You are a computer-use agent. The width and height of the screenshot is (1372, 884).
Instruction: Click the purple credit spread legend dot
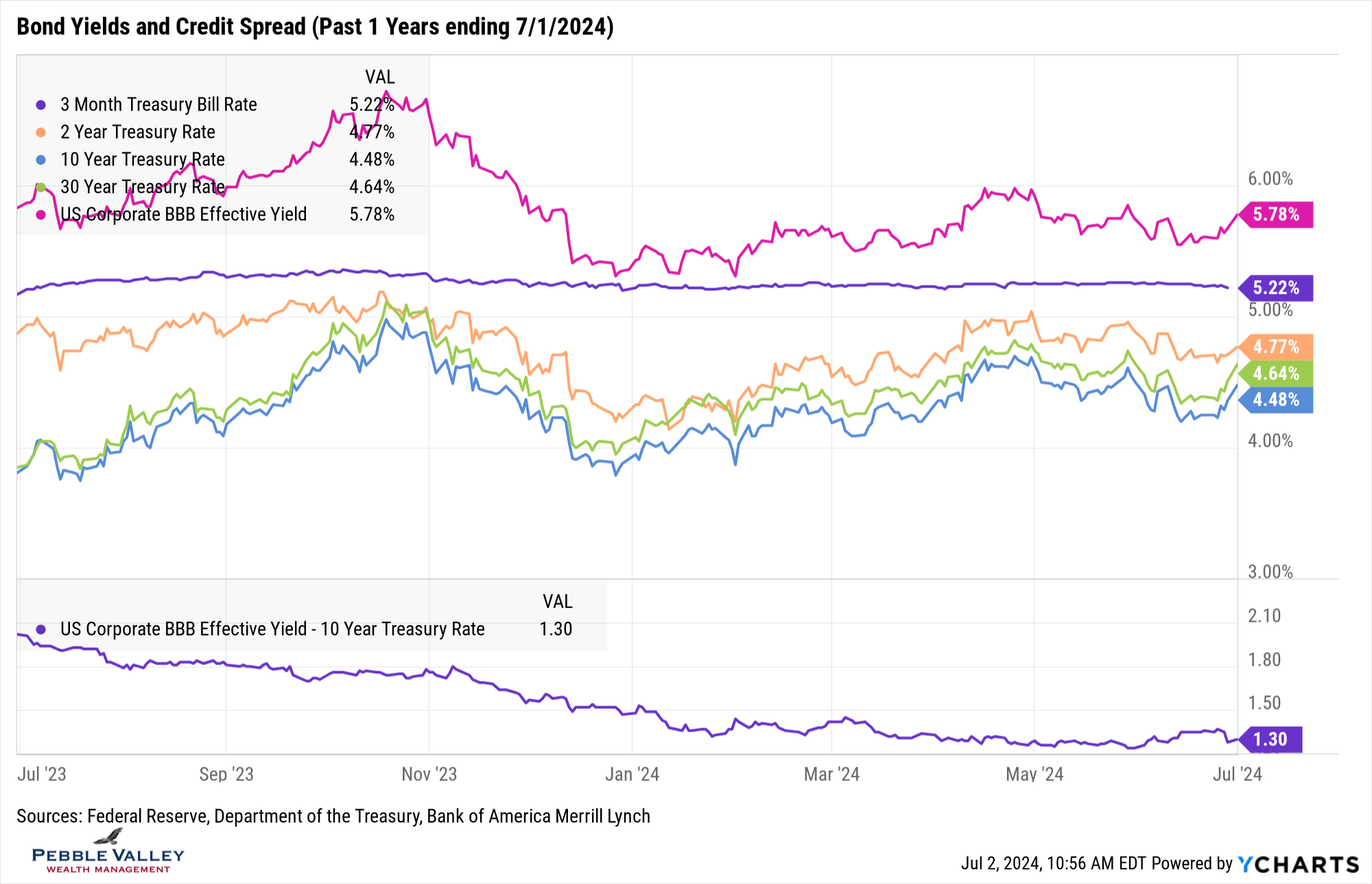tap(41, 629)
